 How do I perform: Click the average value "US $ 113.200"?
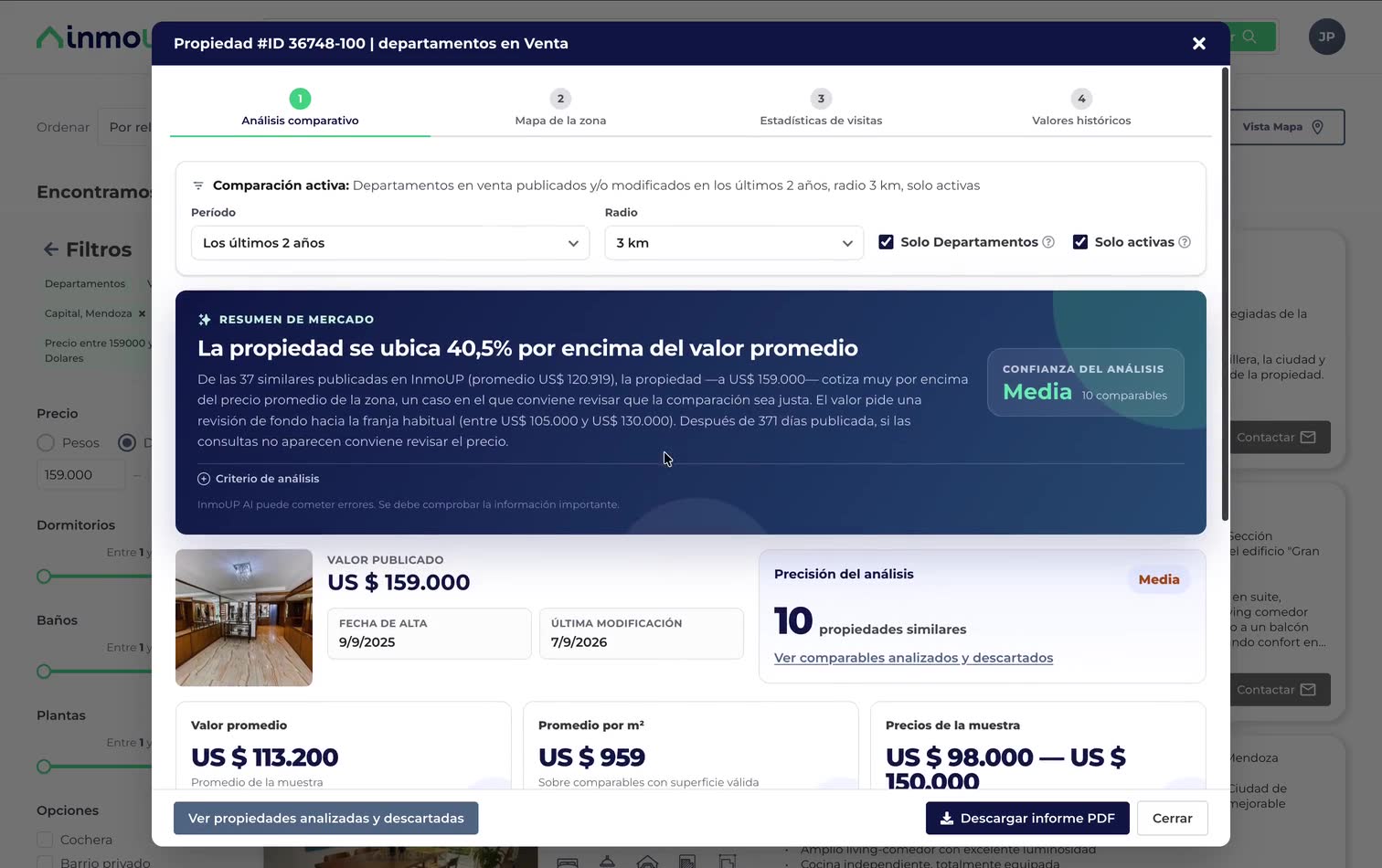pos(264,757)
